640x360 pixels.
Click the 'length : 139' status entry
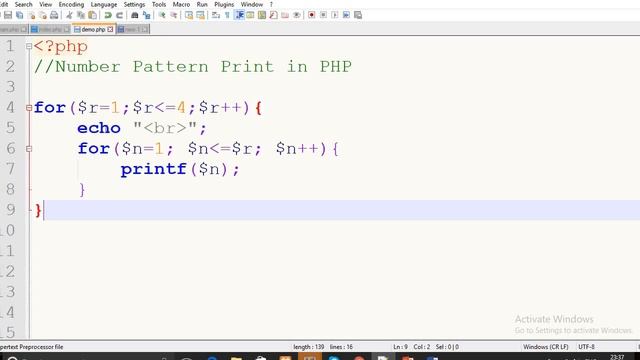click(x=309, y=347)
